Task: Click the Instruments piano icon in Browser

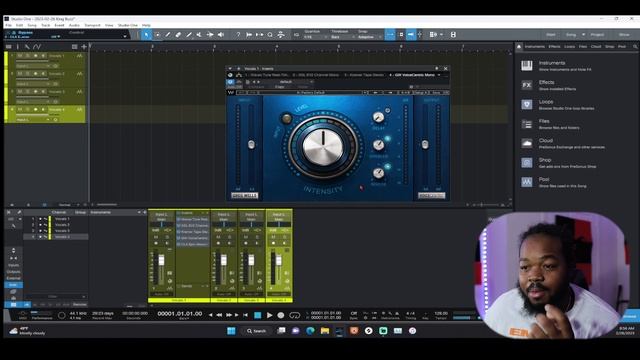Action: pos(527,66)
